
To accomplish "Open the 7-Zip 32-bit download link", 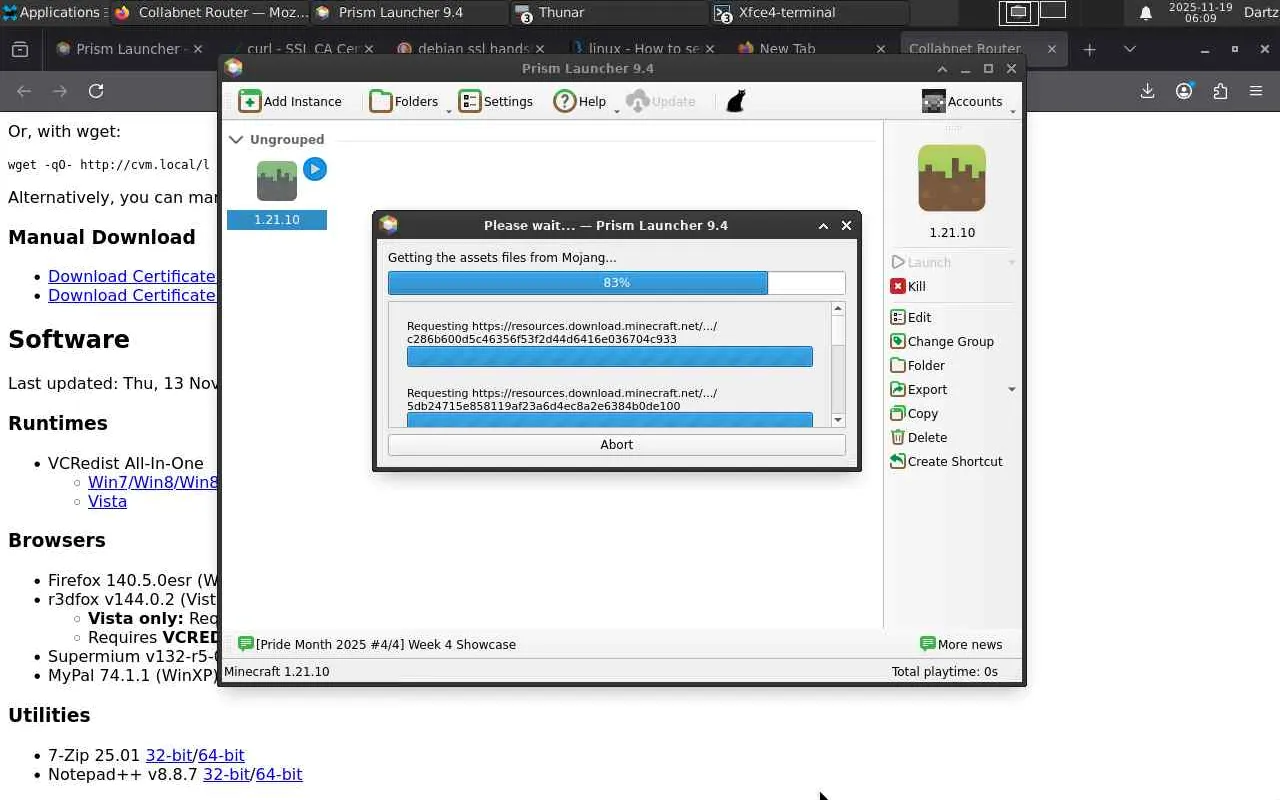I will 169,755.
